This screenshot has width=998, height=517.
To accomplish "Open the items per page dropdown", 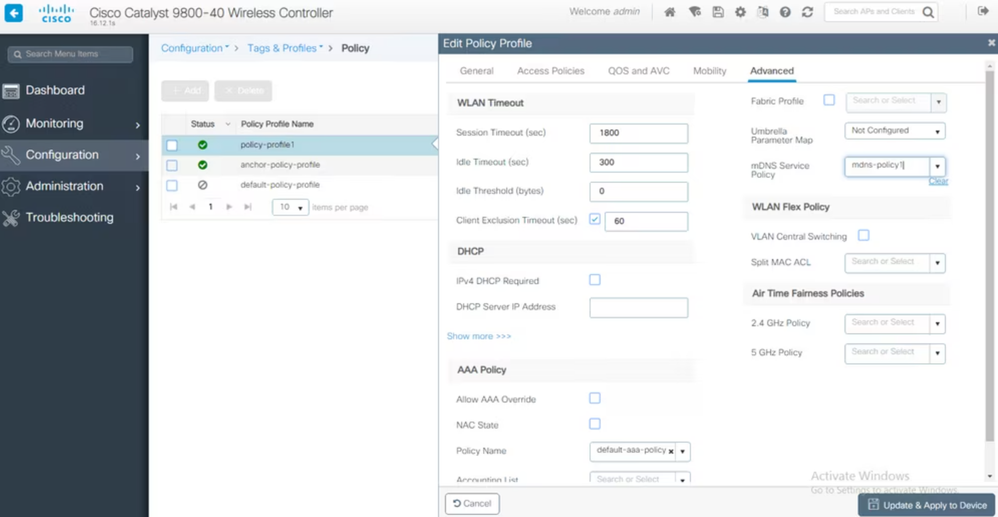I will pyautogui.click(x=290, y=208).
